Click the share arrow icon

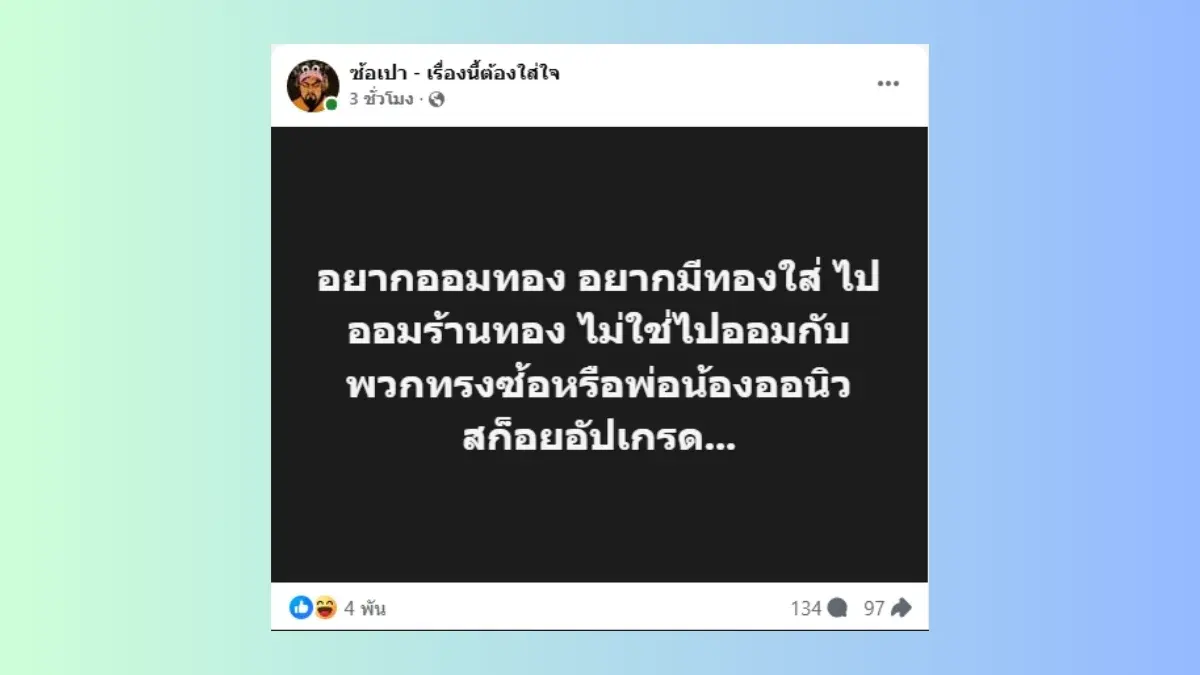pos(901,608)
